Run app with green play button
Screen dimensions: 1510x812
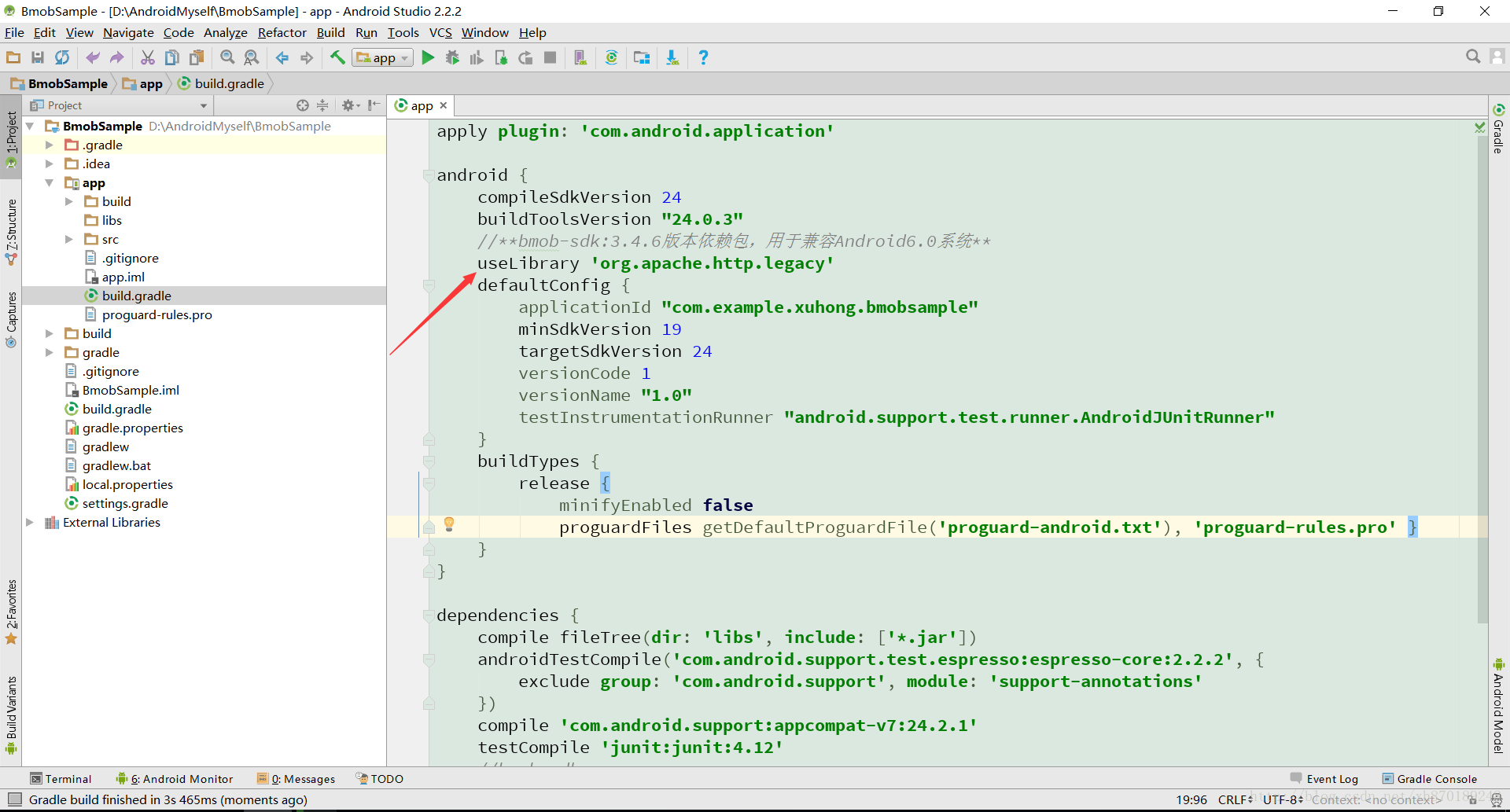tap(428, 57)
